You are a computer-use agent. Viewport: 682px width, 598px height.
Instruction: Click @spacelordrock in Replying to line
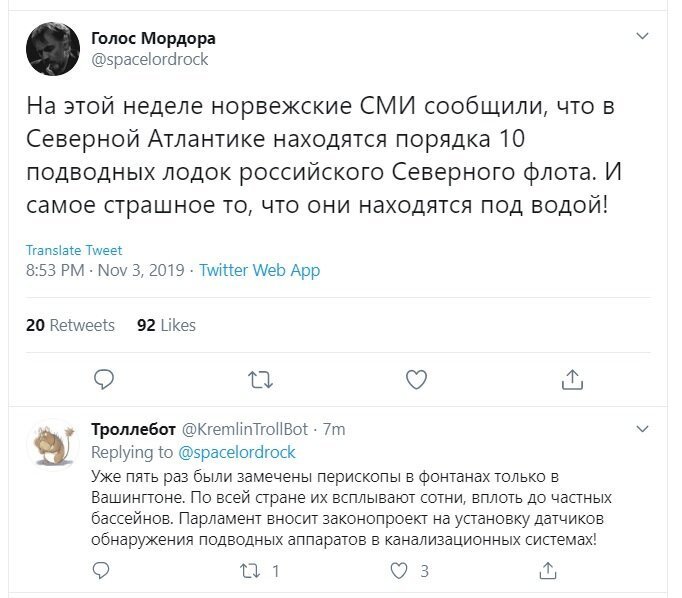pos(237,452)
